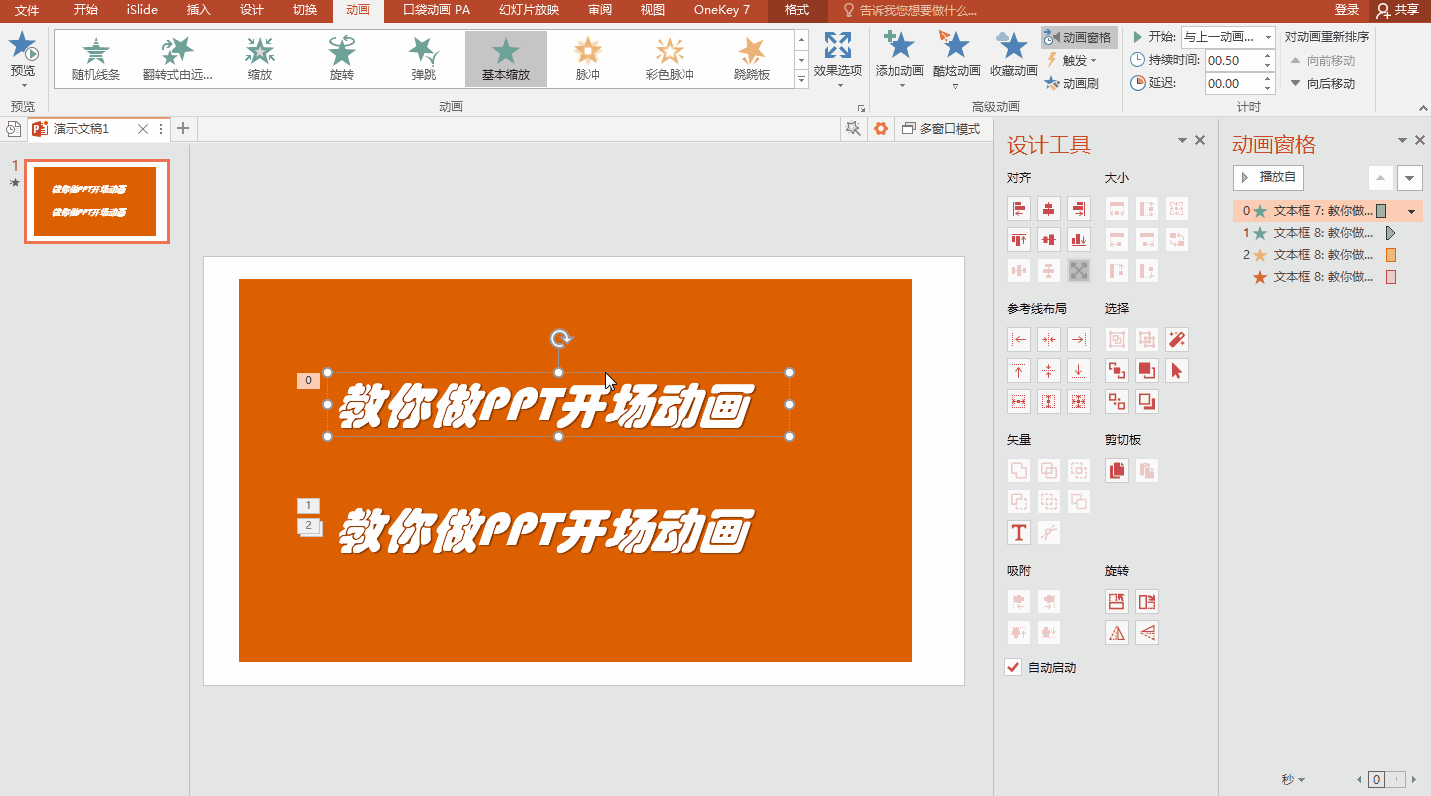Select animation entry 1 文本框 8
The width and height of the screenshot is (1431, 796).
[1327, 233]
